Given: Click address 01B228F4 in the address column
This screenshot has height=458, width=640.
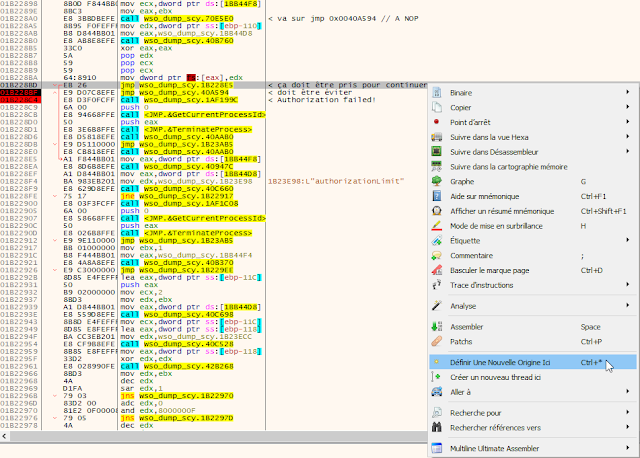Looking at the screenshot, I should tap(19, 181).
